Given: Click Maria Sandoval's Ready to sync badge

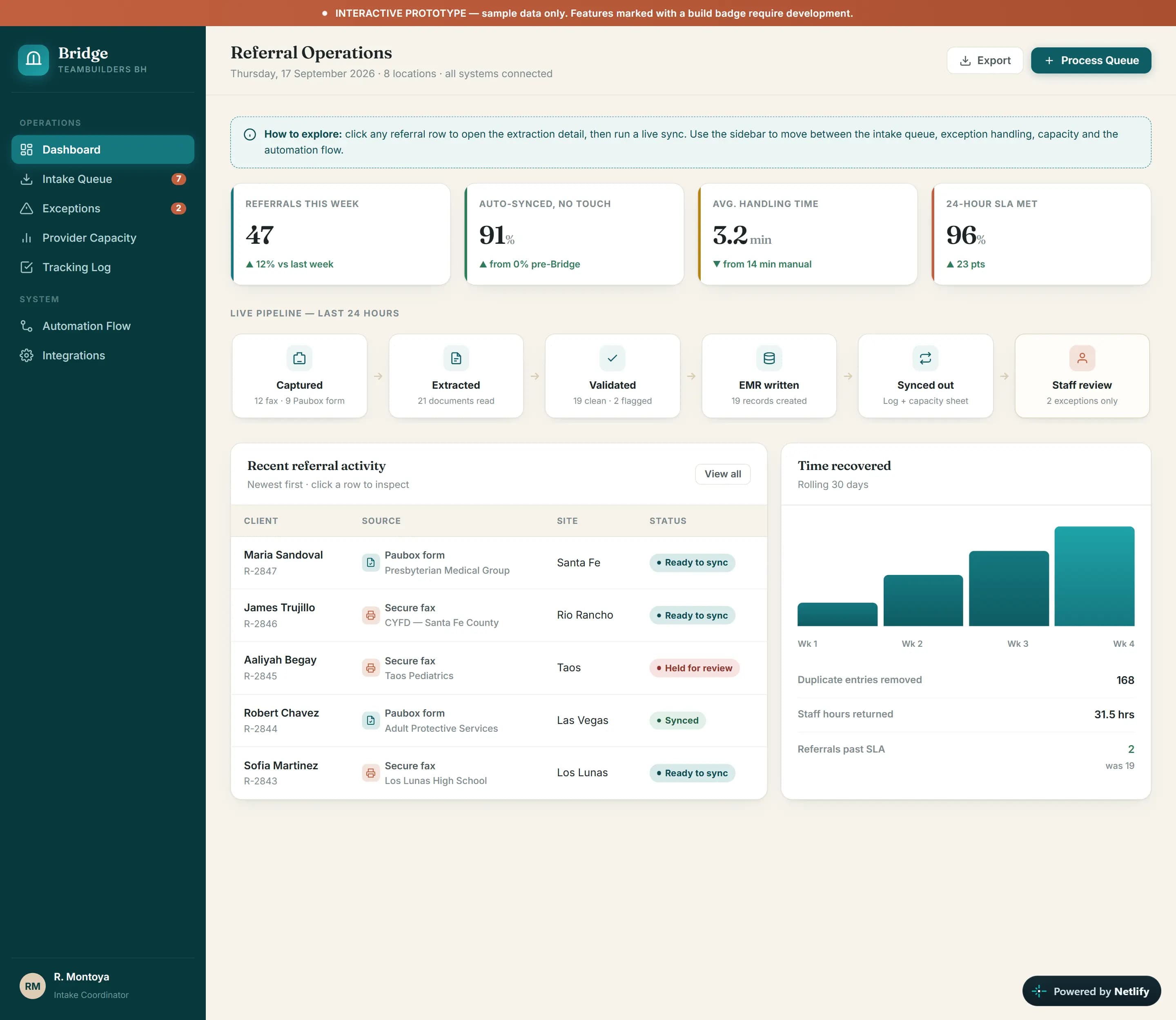Looking at the screenshot, I should (692, 562).
